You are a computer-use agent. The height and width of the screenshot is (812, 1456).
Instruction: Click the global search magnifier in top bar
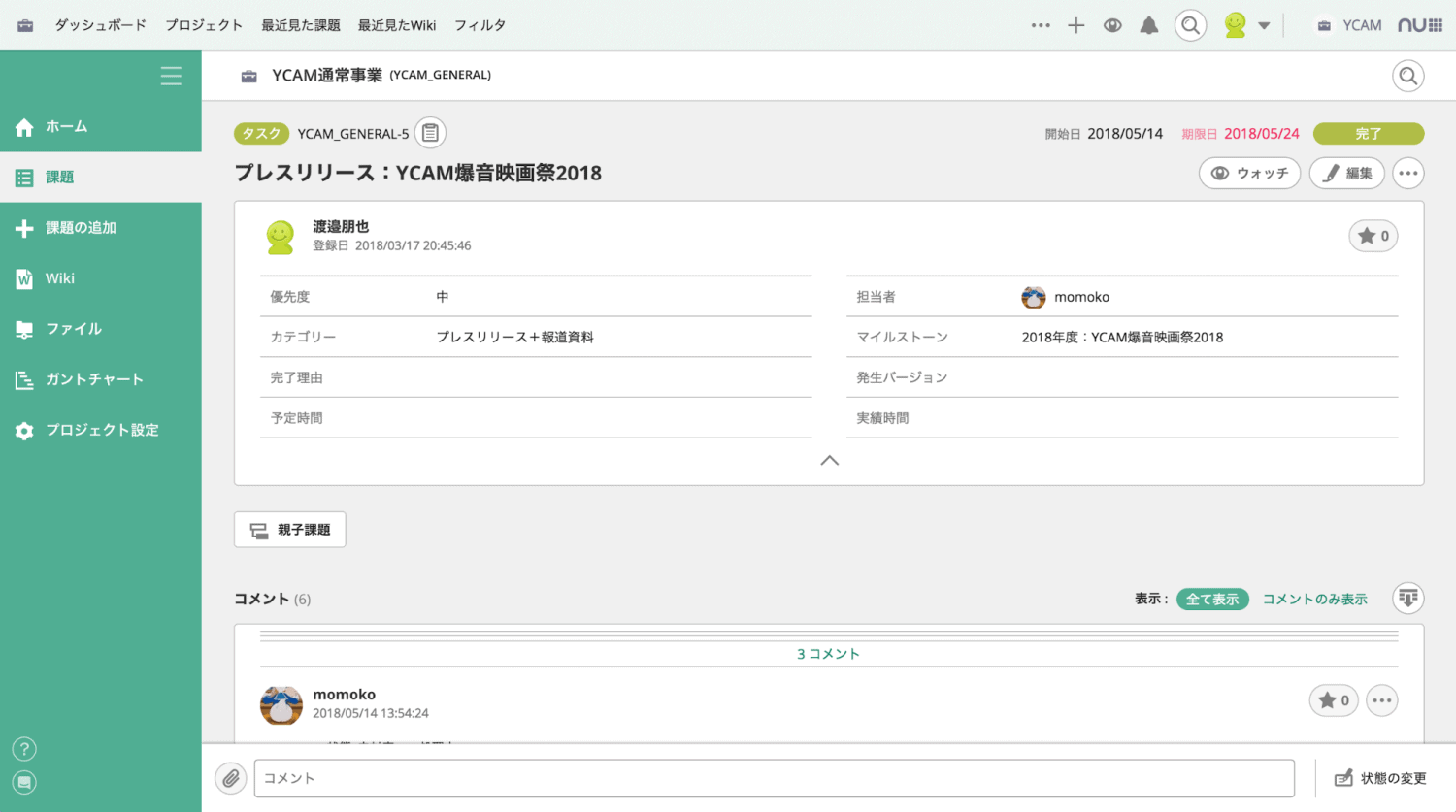click(x=1190, y=25)
